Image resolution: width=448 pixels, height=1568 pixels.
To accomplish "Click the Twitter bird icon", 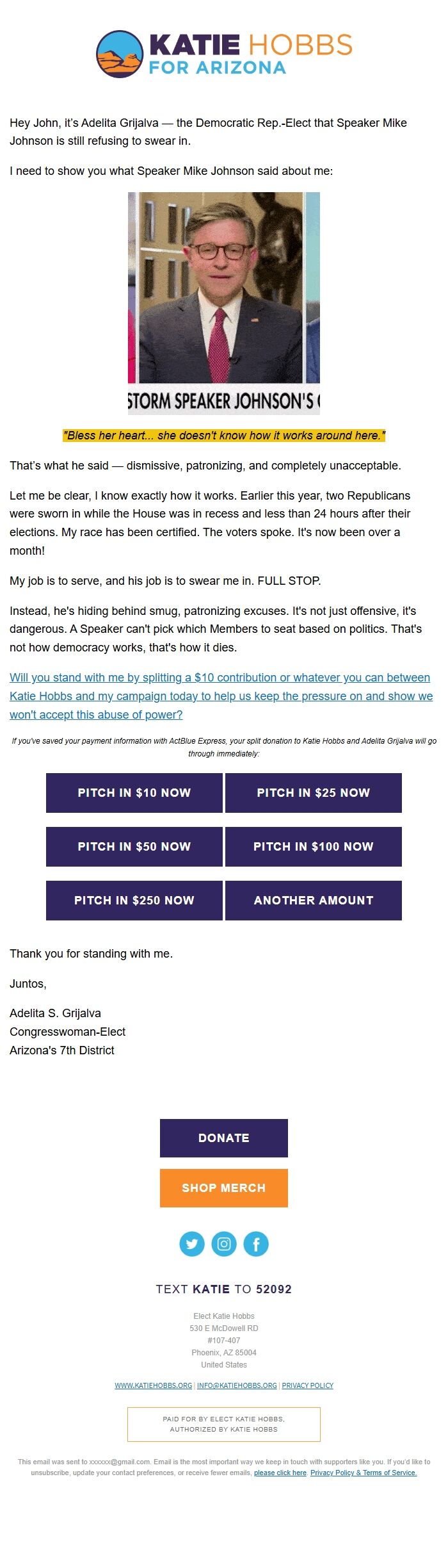I will pyautogui.click(x=192, y=1244).
